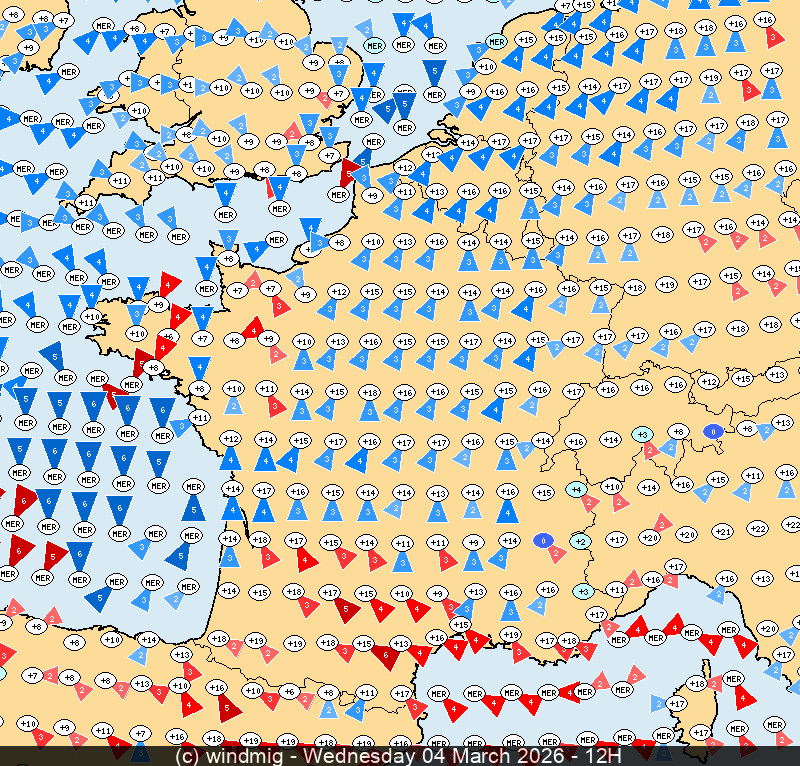800x766 pixels.
Task: Click the +18 temperature label on Corsica
Action: (x=698, y=684)
